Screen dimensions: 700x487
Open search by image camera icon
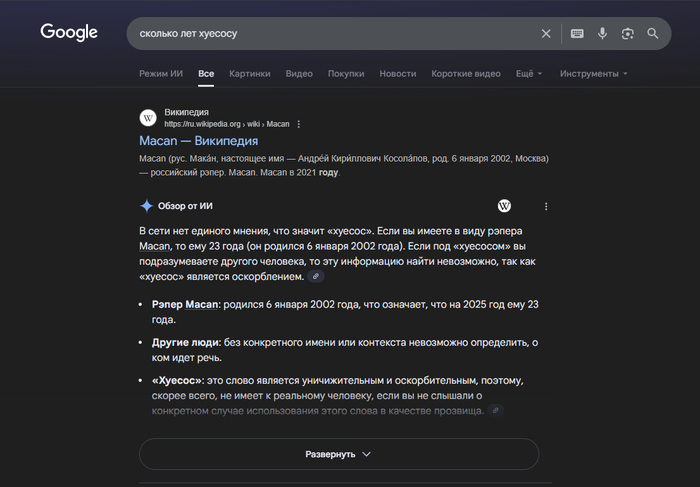click(x=627, y=33)
